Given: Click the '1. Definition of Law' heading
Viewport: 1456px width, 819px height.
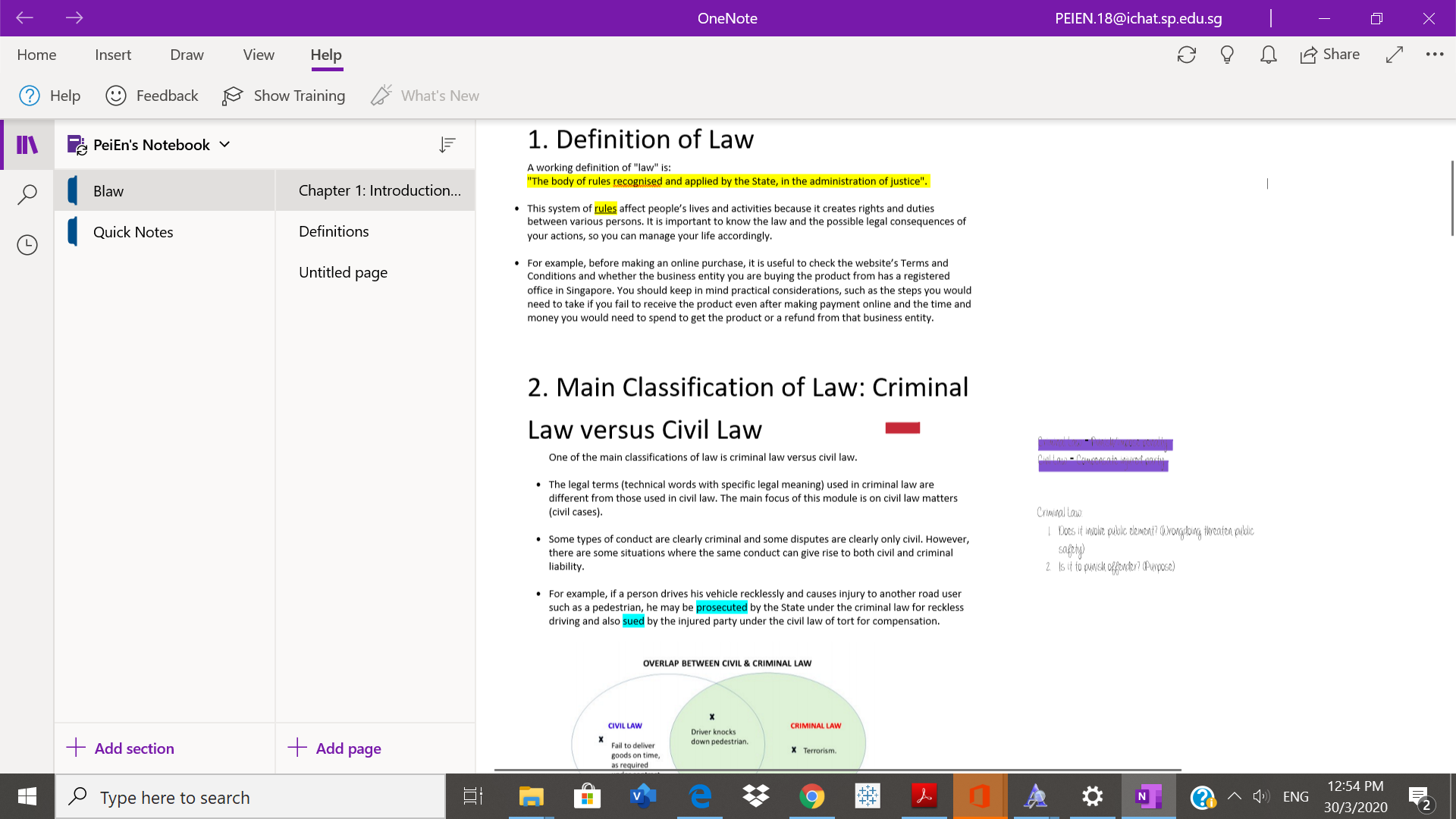Looking at the screenshot, I should 640,140.
